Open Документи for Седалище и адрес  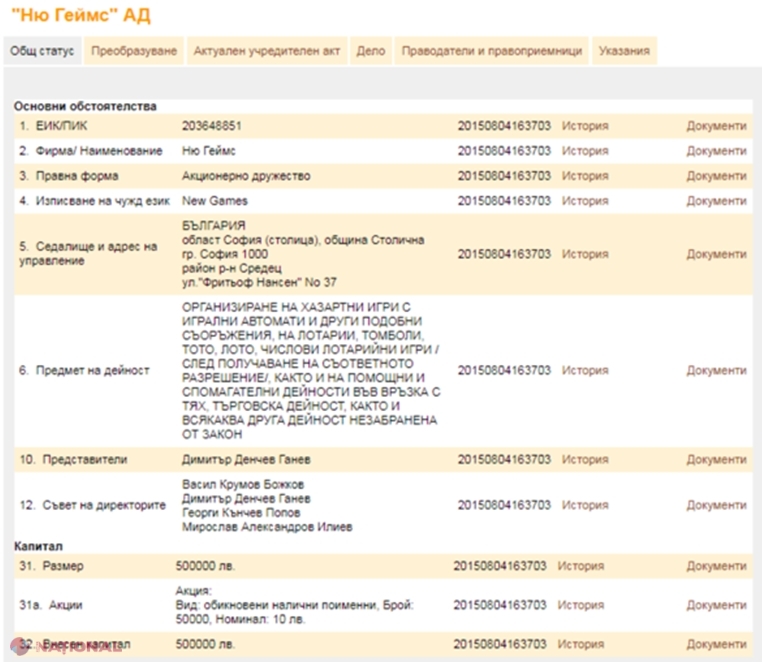[x=716, y=254]
